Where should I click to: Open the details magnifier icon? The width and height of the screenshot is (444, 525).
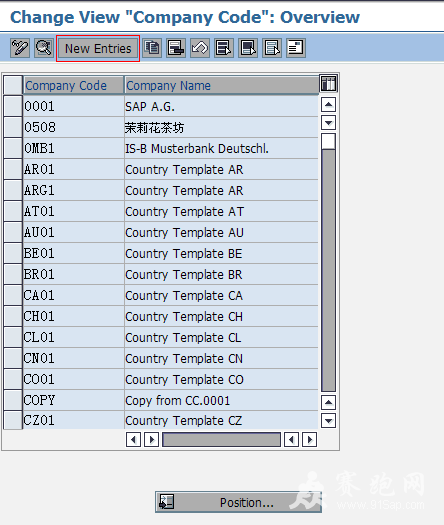[x=44, y=48]
